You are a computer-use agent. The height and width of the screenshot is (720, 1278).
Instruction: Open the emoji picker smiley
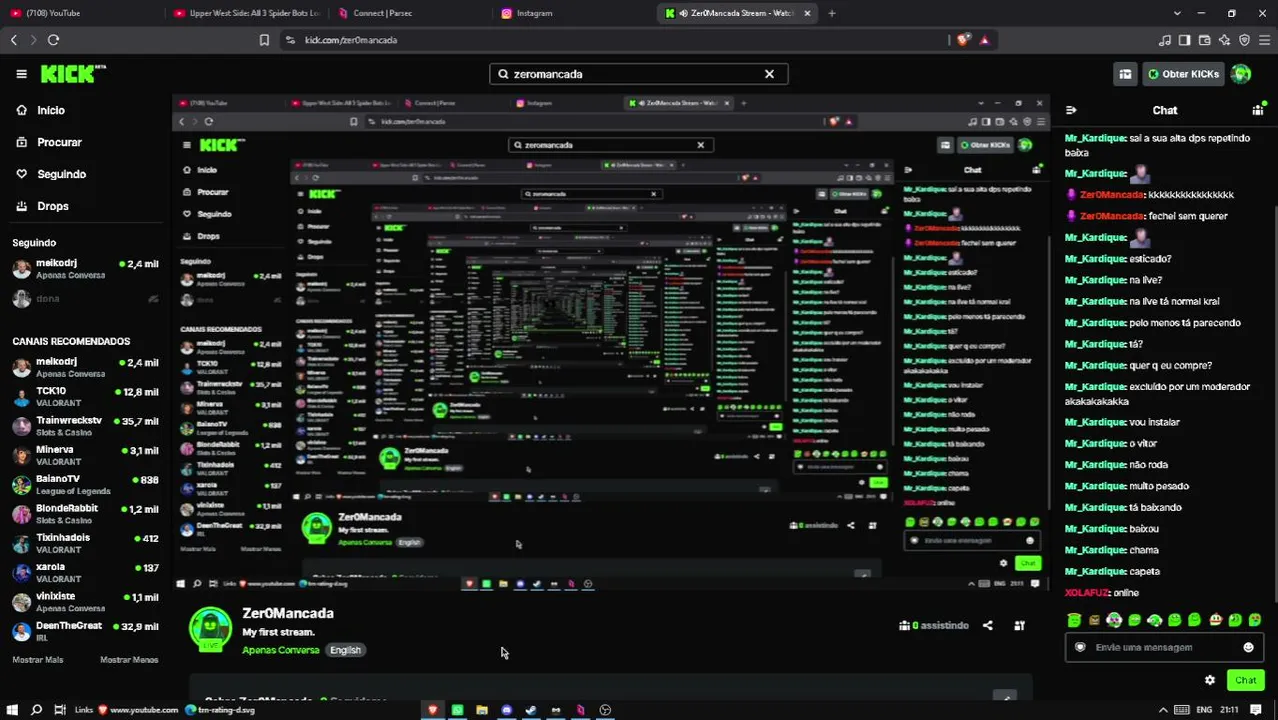tap(1248, 647)
